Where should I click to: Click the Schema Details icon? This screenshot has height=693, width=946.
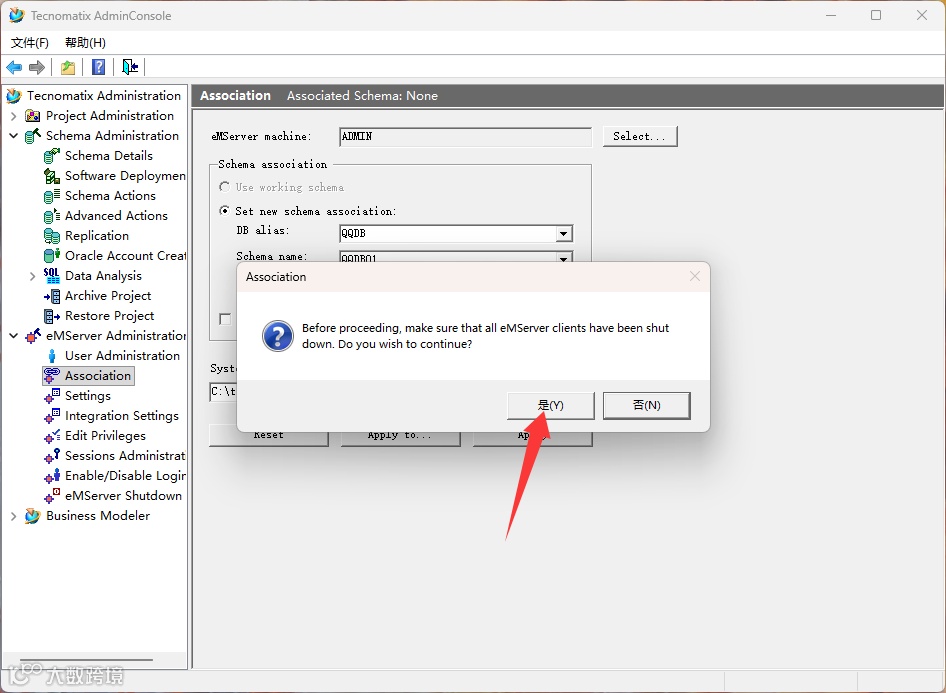coord(52,156)
